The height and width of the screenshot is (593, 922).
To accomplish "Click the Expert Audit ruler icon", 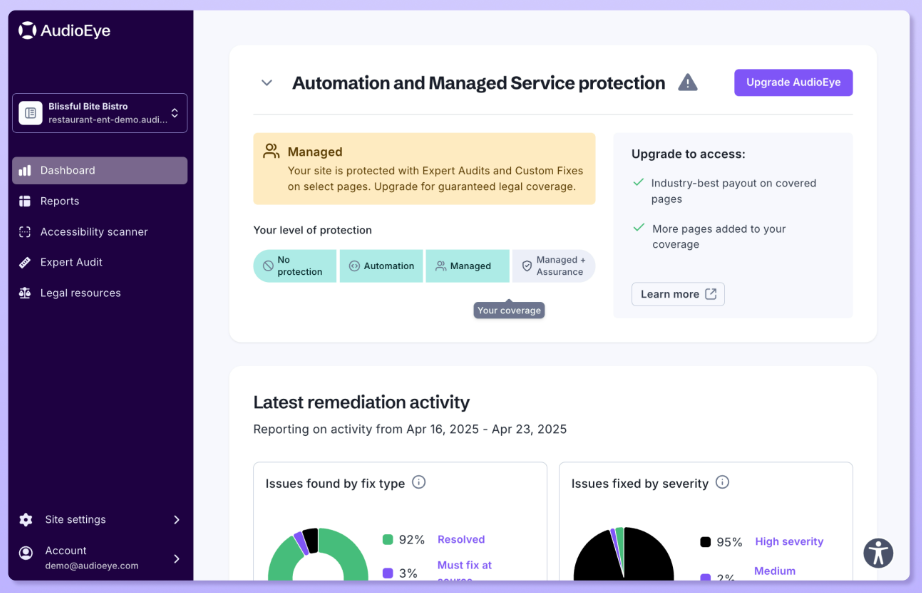I will coord(25,262).
